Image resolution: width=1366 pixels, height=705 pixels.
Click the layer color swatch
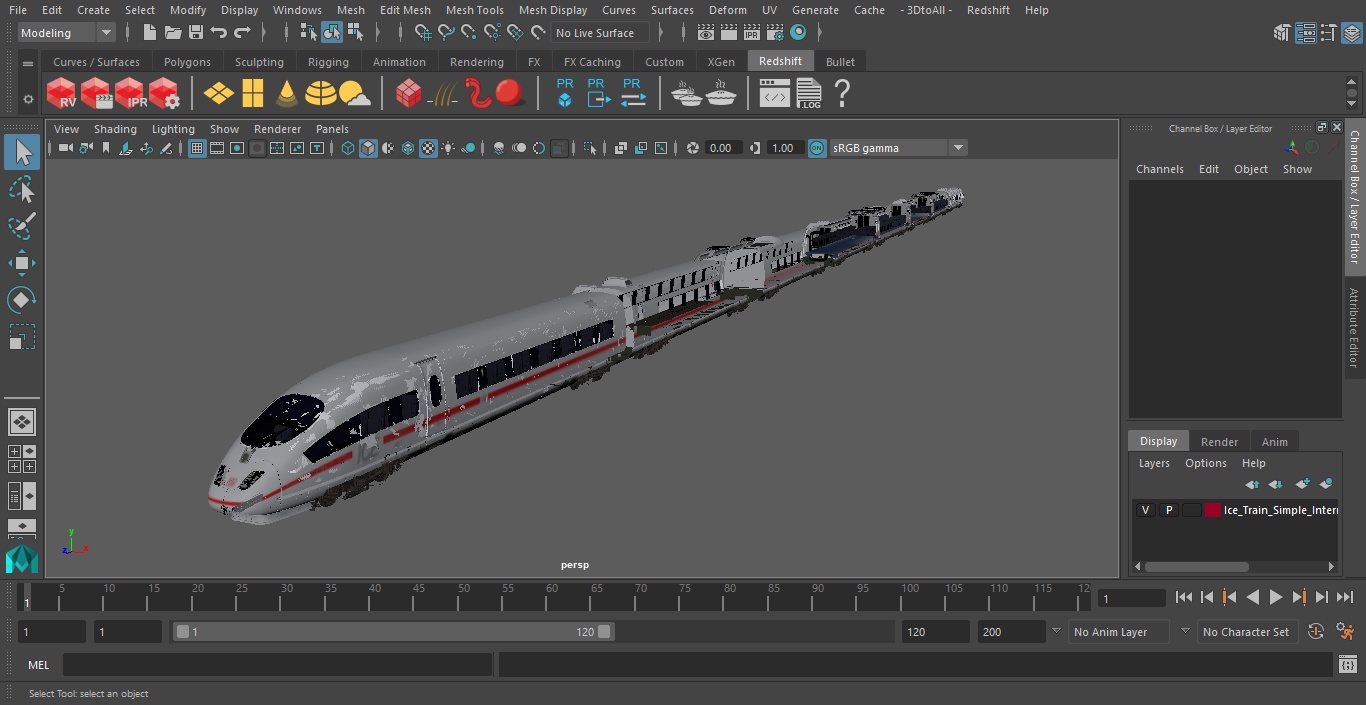tap(1213, 510)
